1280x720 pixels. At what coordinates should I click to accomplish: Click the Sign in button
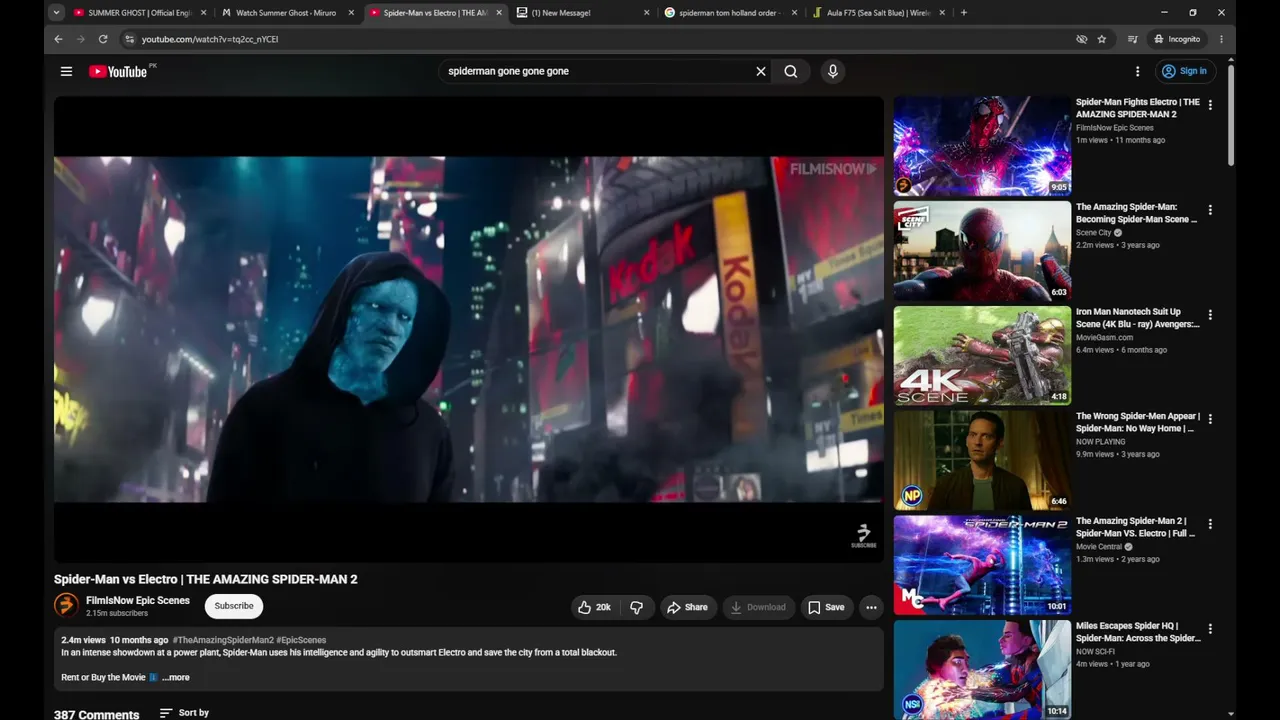click(1184, 71)
